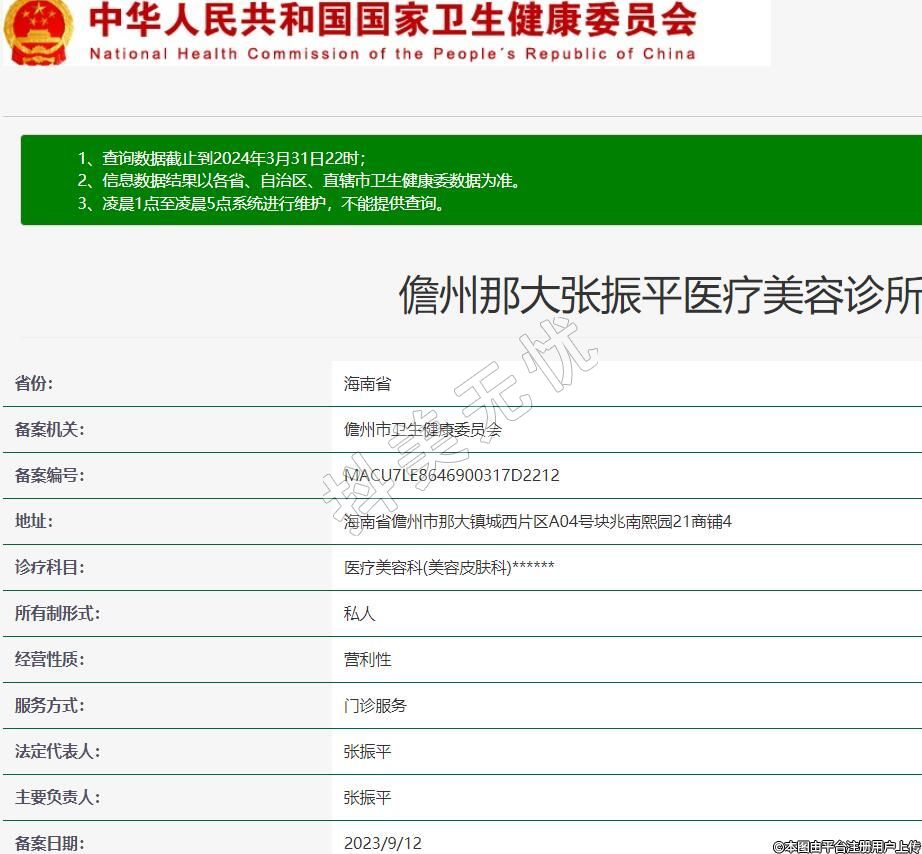Click the 法定代表人 value 张振平
922x854 pixels.
(367, 752)
